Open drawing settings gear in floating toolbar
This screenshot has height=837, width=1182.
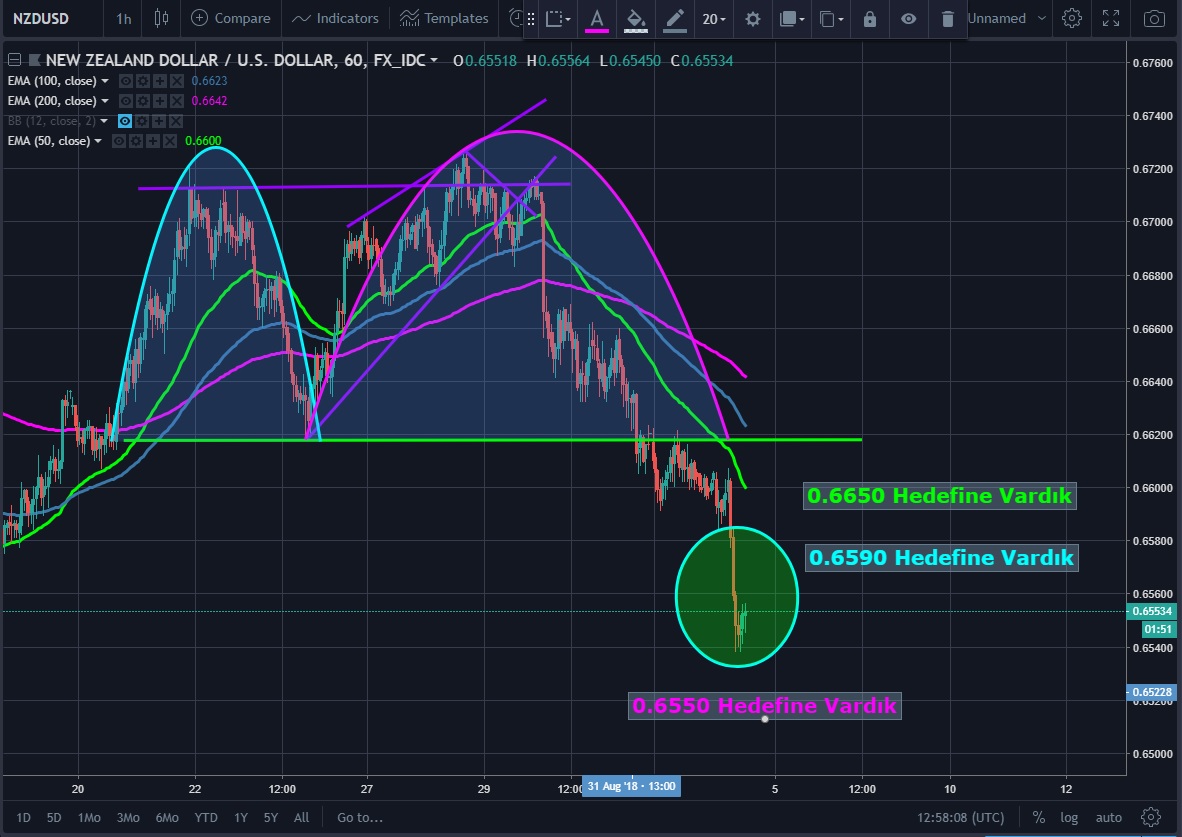point(753,19)
